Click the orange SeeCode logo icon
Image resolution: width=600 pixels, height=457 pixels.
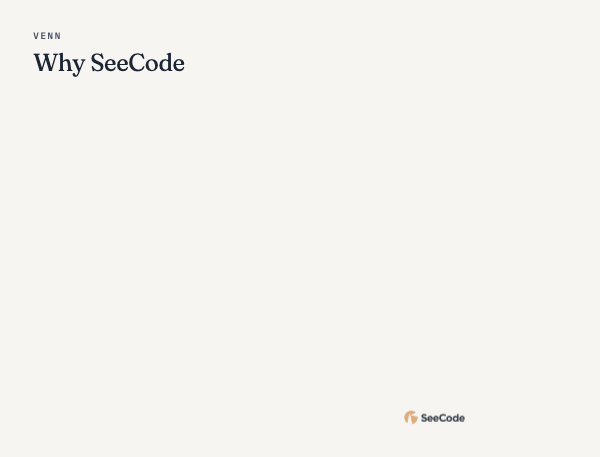pyautogui.click(x=411, y=418)
